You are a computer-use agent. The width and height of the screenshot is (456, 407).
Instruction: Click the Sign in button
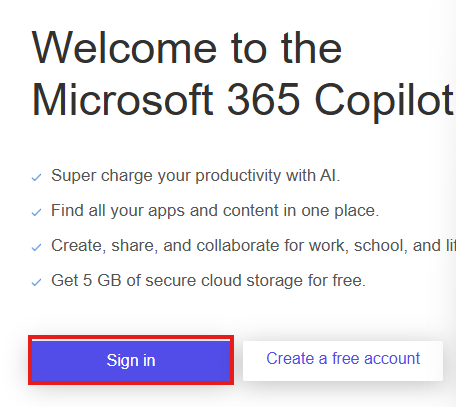[131, 360]
